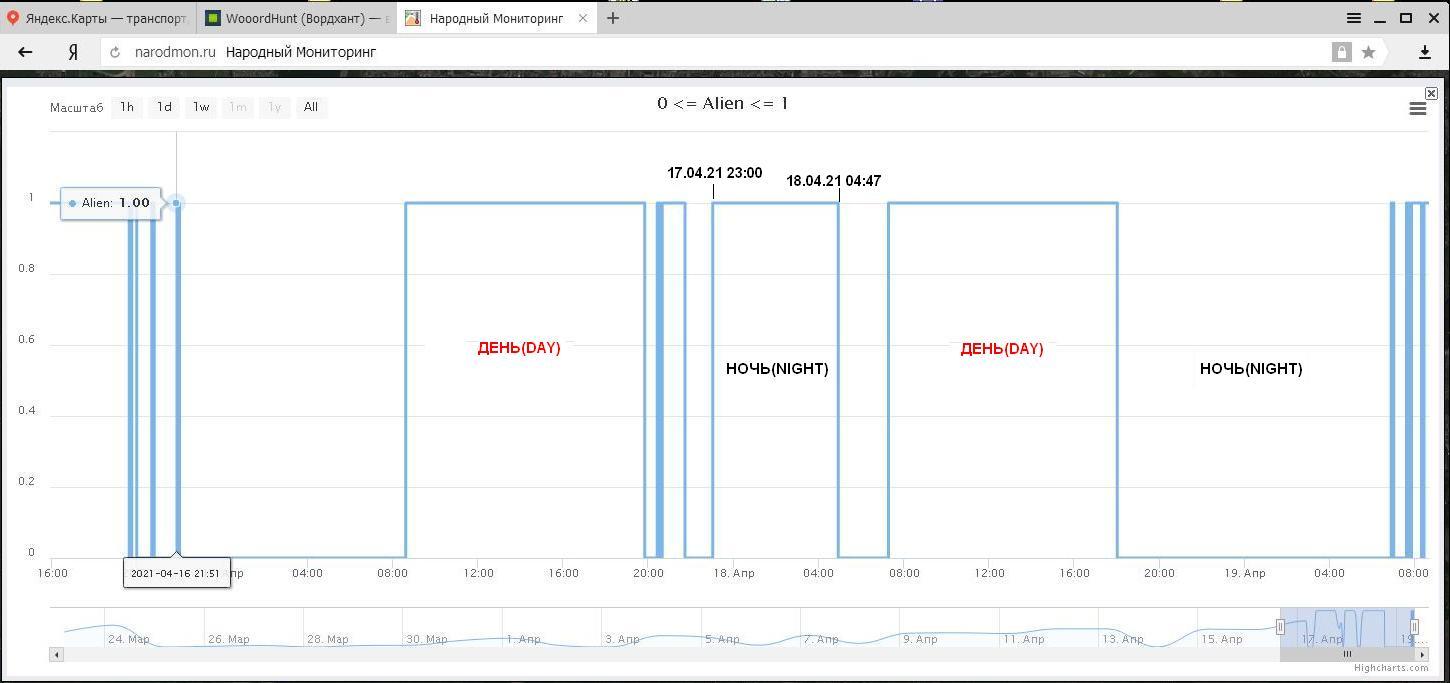
Task: Go back with the browser back arrow
Action: point(25,52)
